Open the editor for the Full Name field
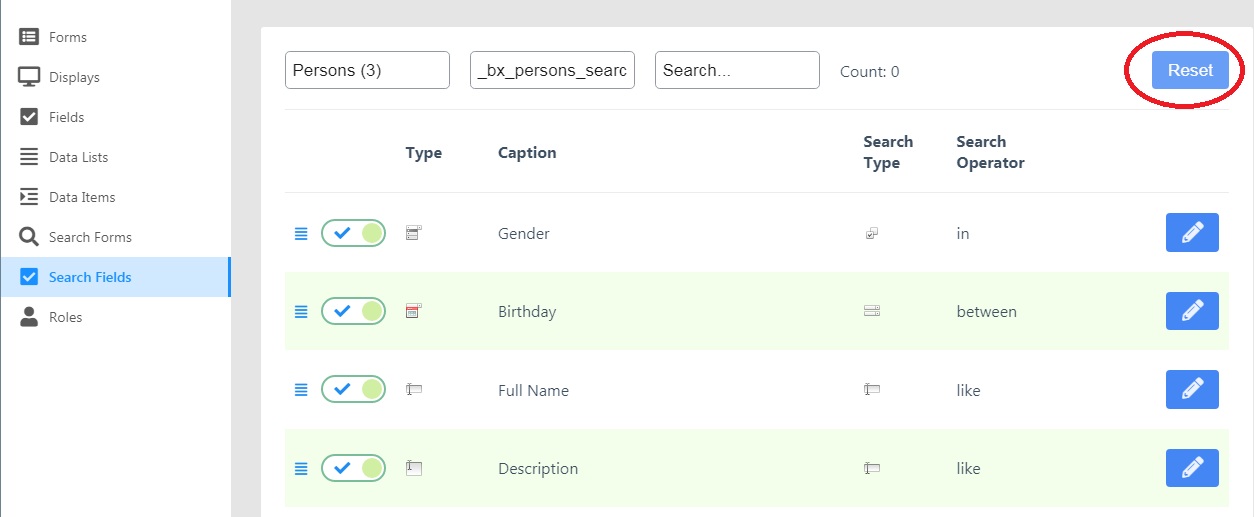 pos(1192,389)
